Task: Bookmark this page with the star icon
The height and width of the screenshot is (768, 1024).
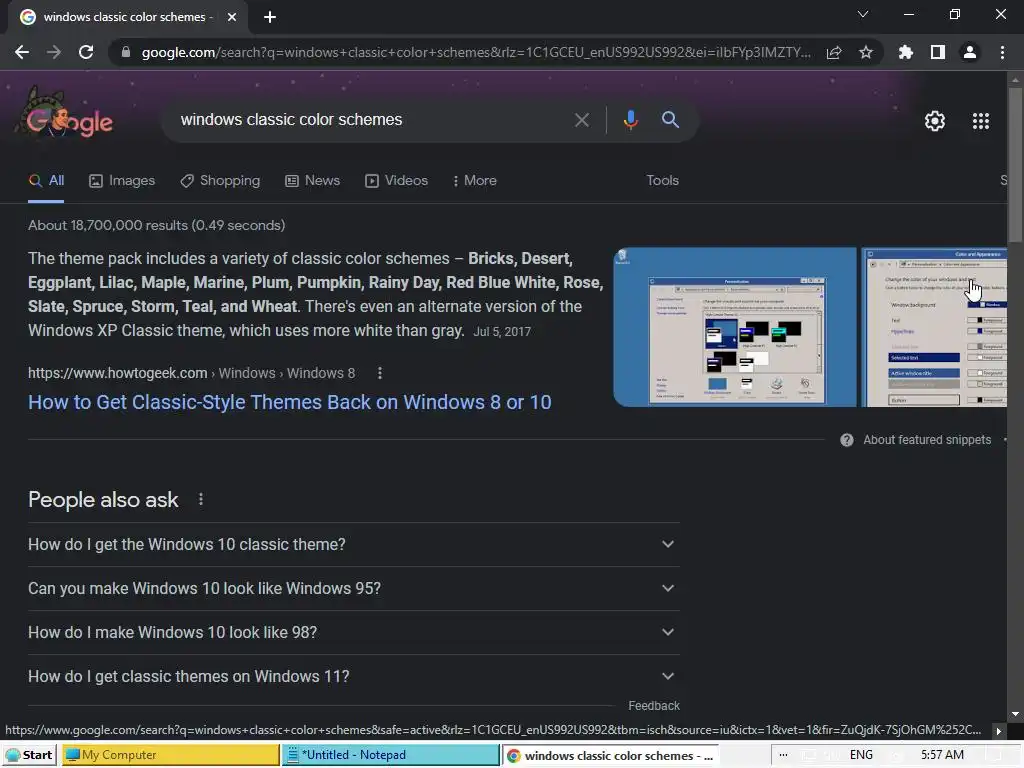Action: pyautogui.click(x=866, y=52)
